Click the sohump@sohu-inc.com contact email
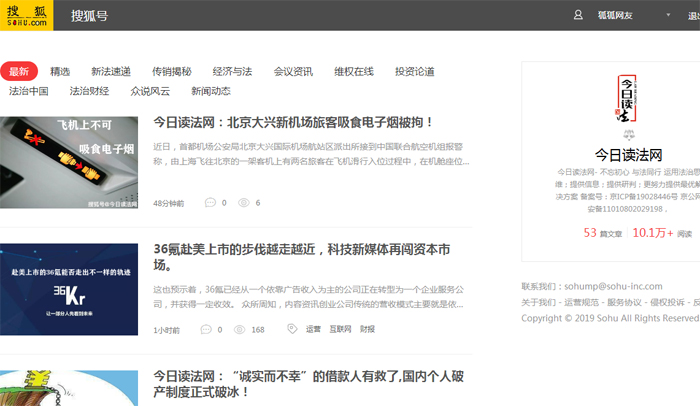The height and width of the screenshot is (406, 700). pyautogui.click(x=613, y=286)
